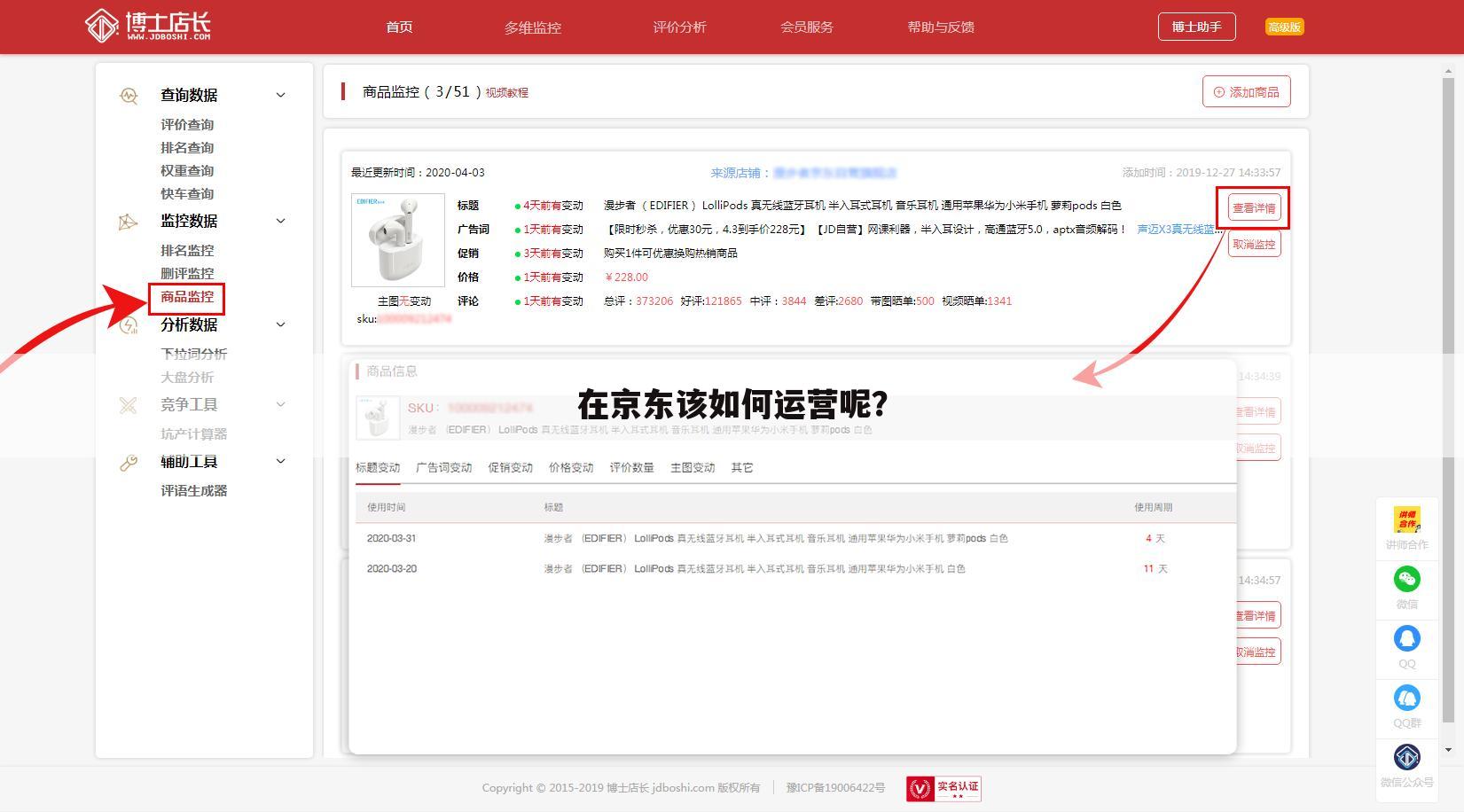Click the 监控数据 section icon
Viewport: 1464px width, 812px height.
(x=129, y=222)
